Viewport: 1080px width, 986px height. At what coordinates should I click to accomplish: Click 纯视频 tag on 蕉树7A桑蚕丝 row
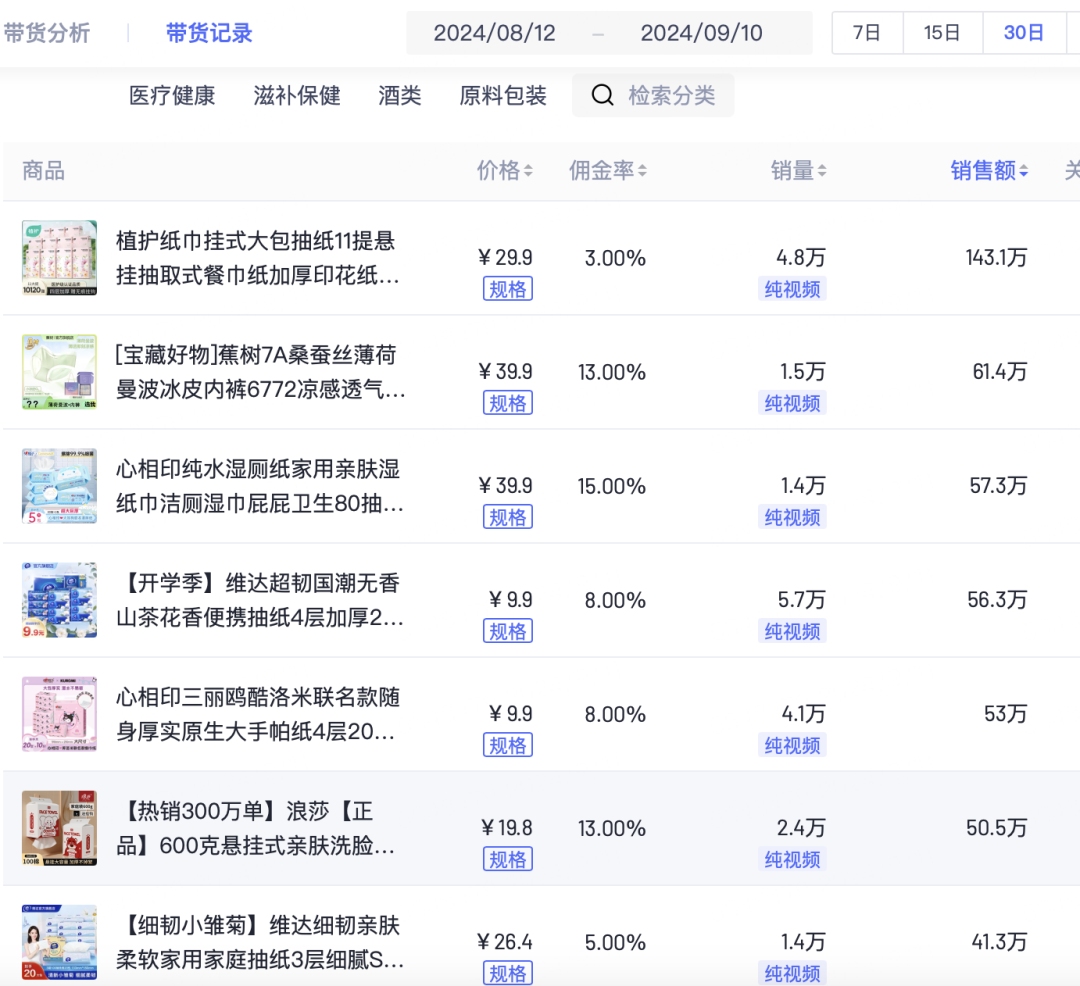pos(792,403)
